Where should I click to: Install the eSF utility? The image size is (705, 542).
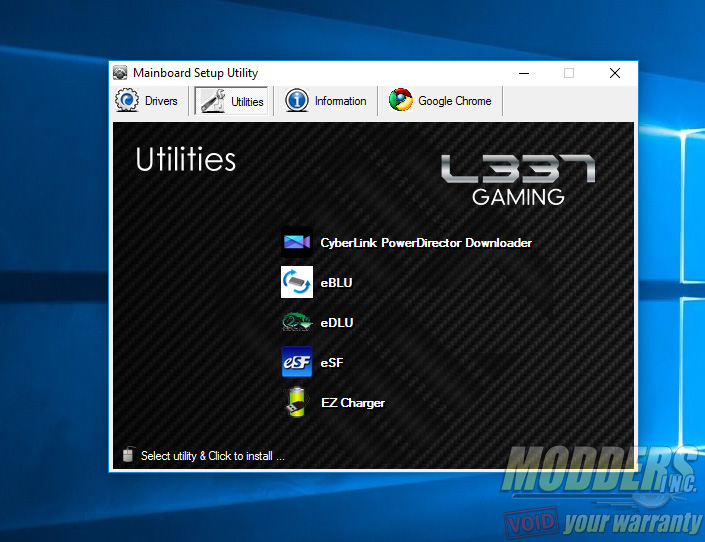tap(332, 363)
